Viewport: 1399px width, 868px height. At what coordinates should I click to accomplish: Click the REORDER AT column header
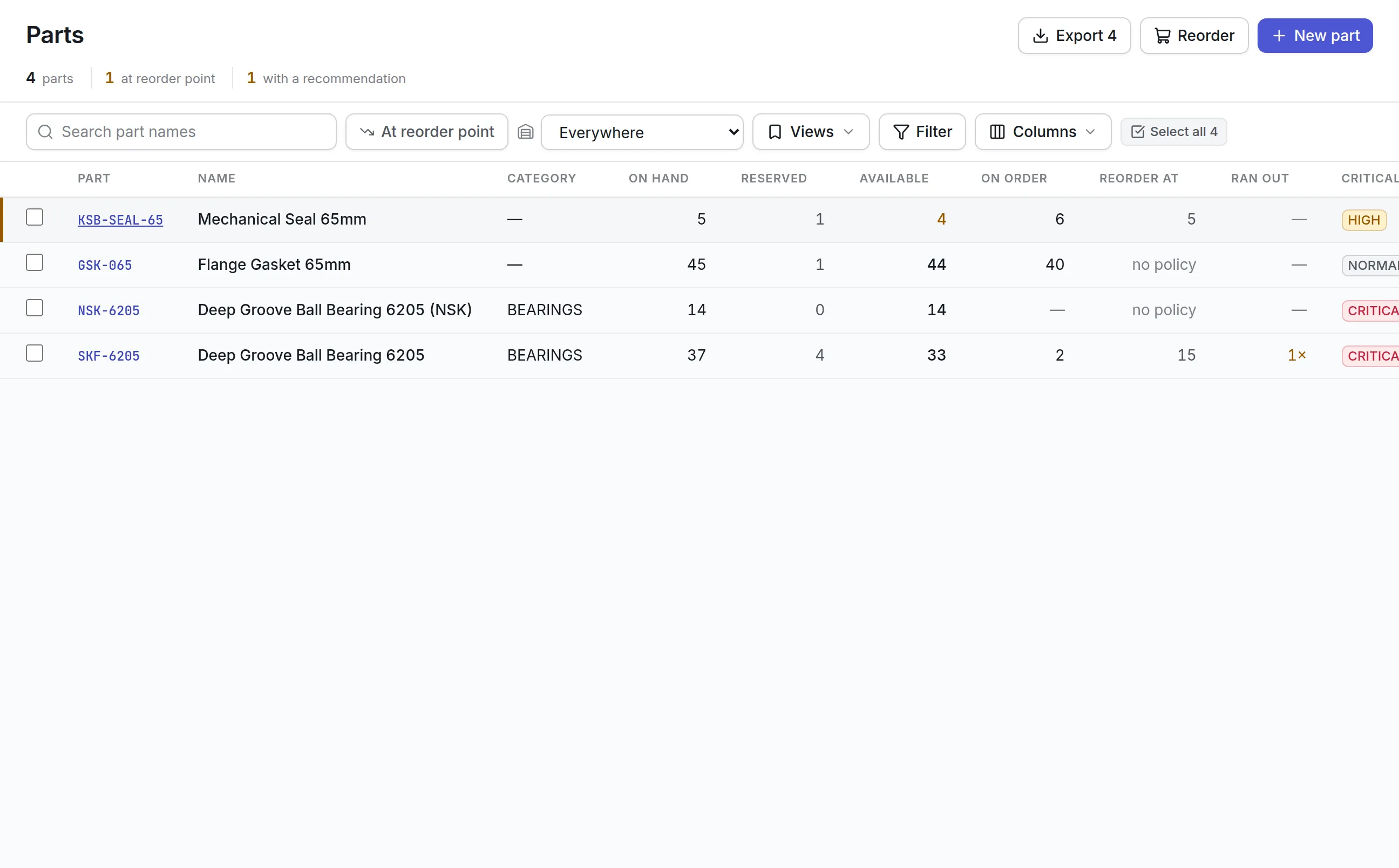[x=1138, y=179]
